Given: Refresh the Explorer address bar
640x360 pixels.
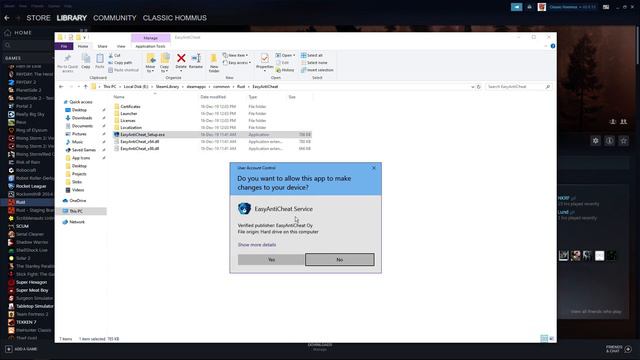Looking at the screenshot, I should point(479,87).
